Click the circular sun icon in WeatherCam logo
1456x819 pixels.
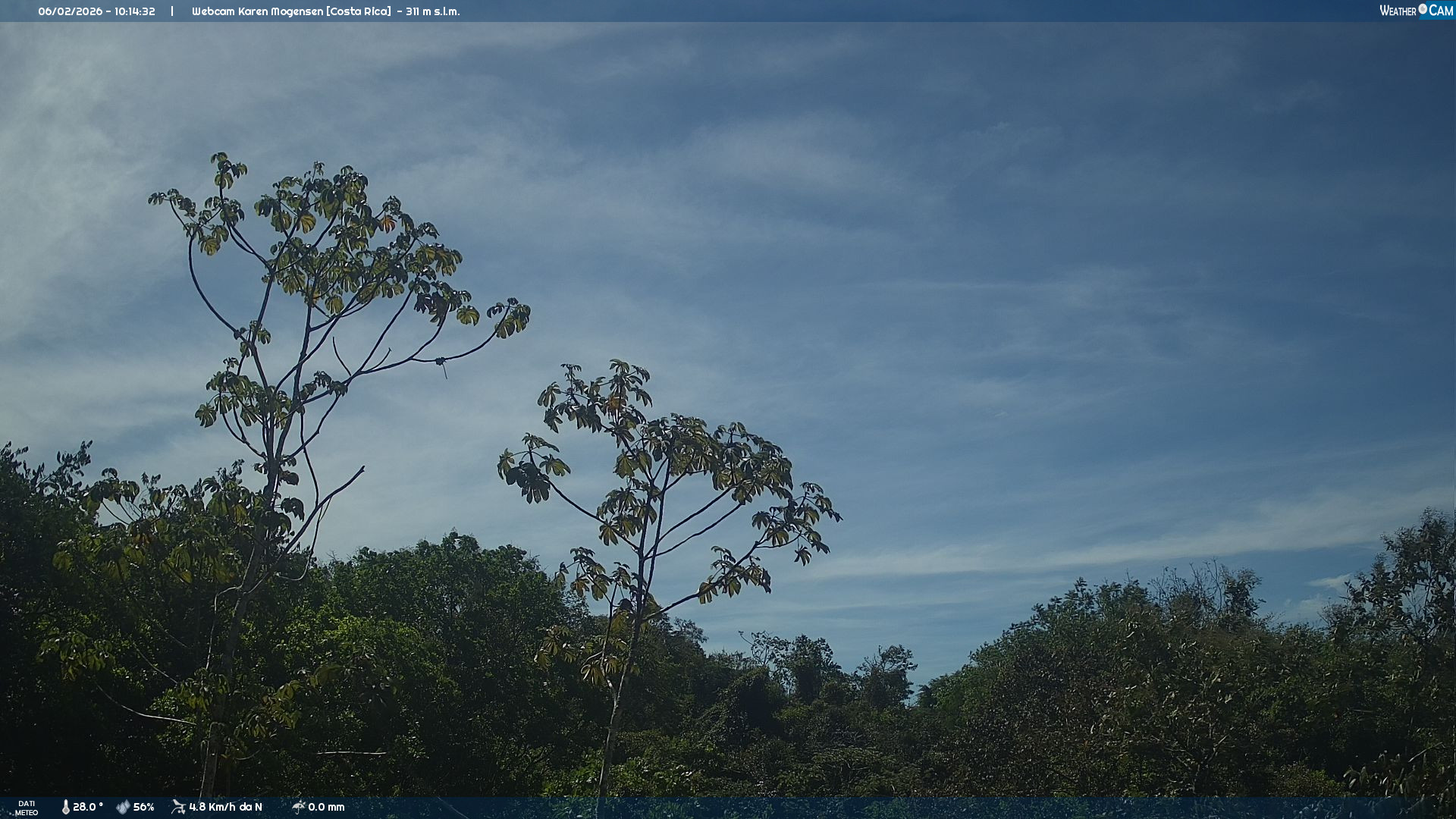click(1423, 9)
